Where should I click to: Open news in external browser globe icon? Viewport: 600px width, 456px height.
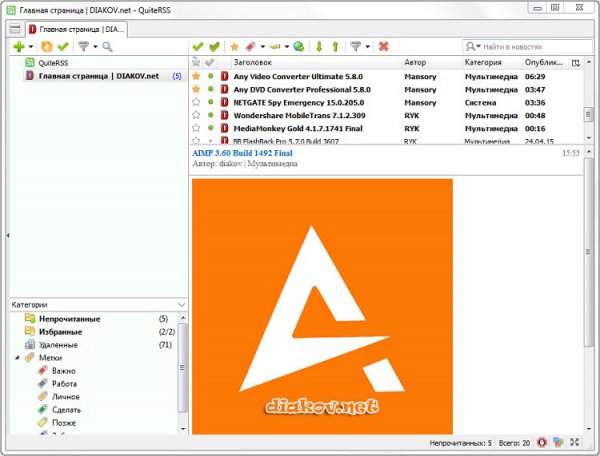[x=299, y=47]
